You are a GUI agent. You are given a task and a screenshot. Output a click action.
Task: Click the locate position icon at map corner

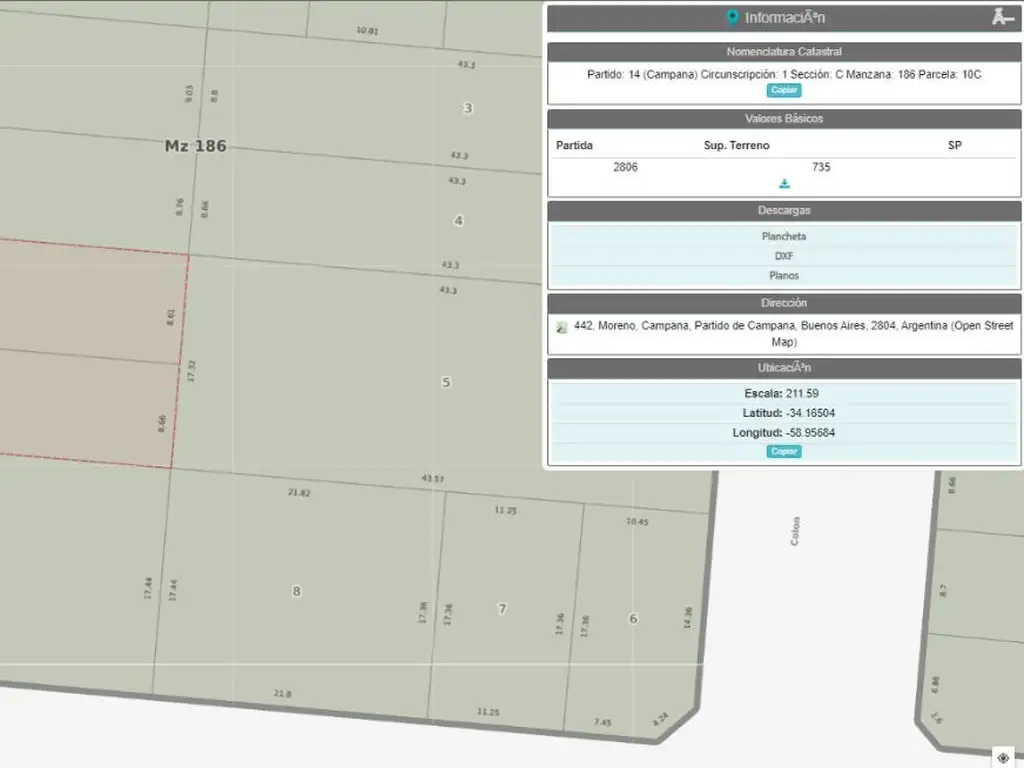(1003, 758)
